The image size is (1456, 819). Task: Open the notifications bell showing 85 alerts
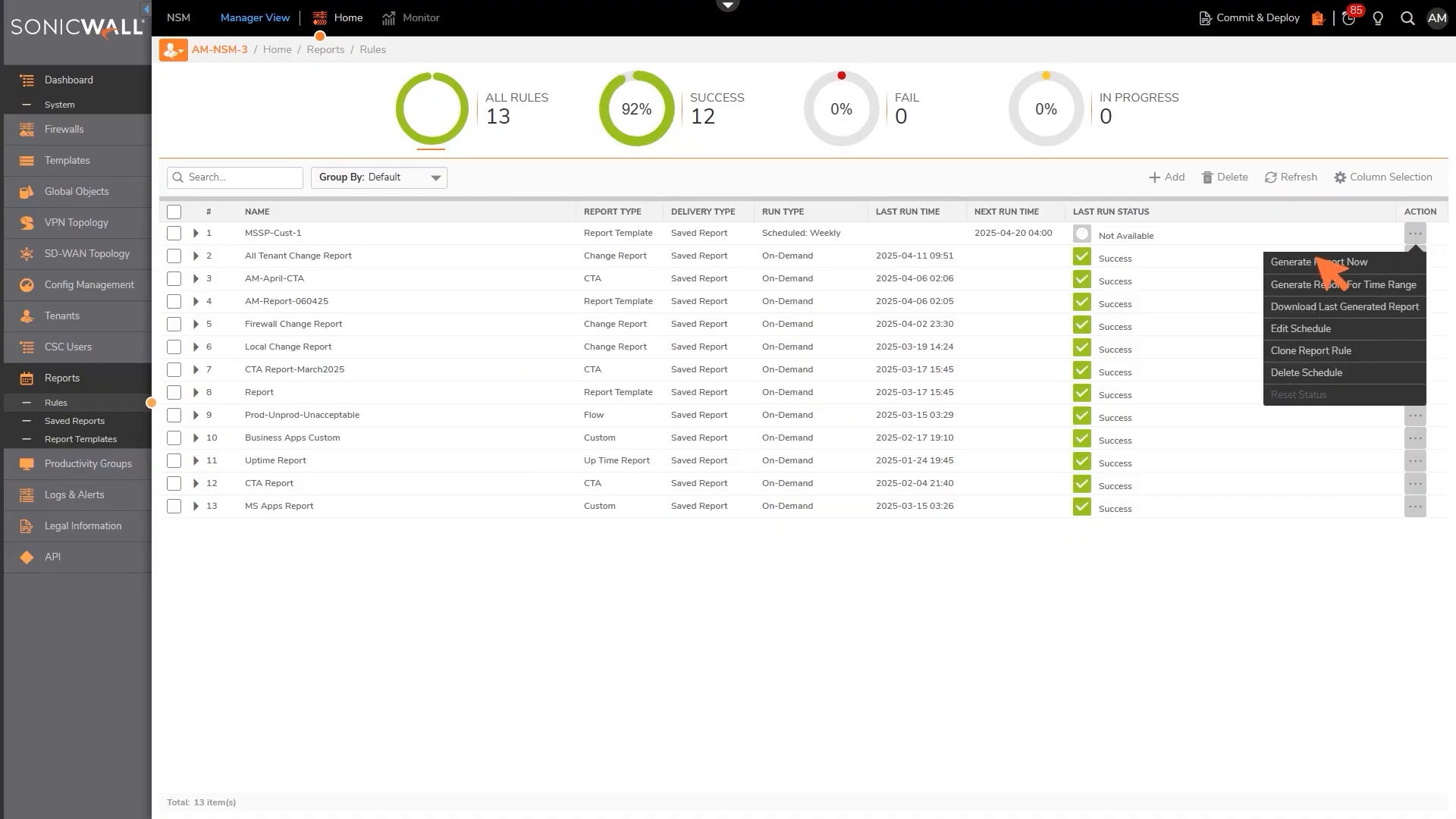1348,17
